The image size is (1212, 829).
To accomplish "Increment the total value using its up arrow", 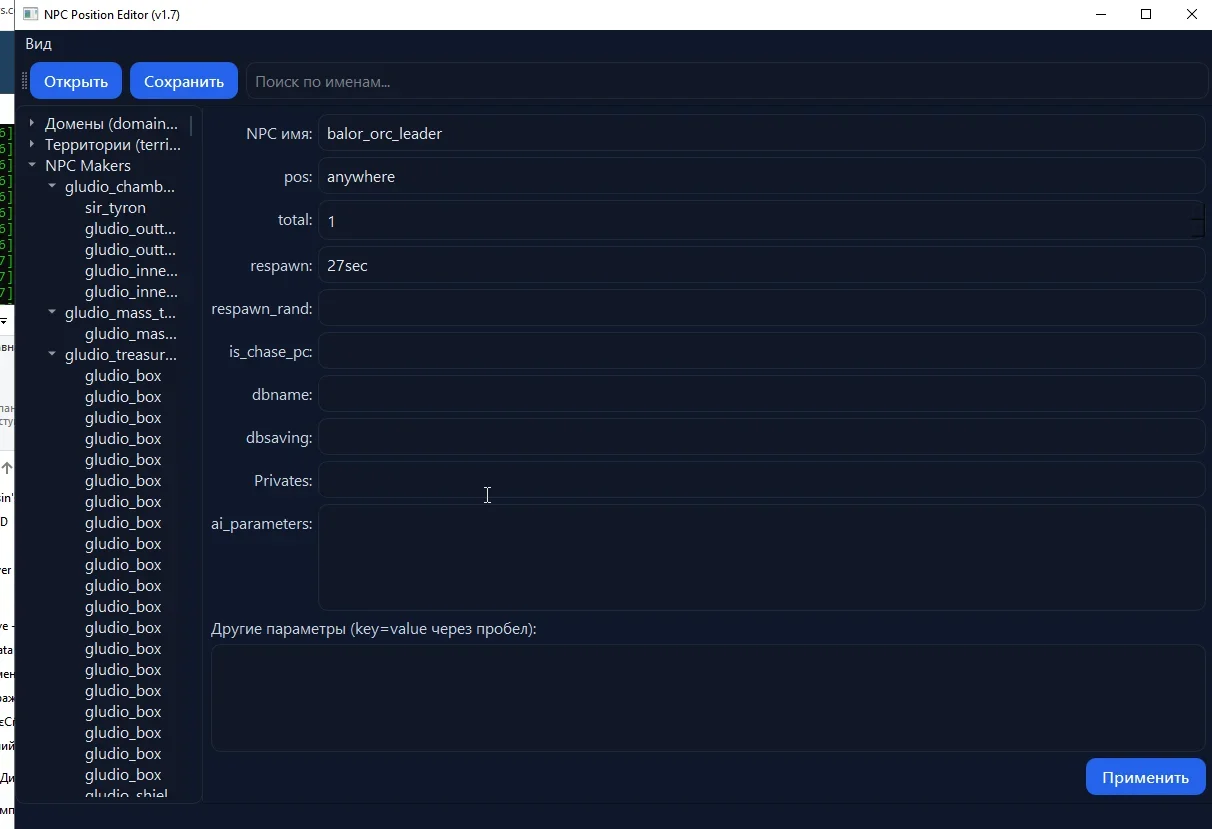I will pos(1197,210).
